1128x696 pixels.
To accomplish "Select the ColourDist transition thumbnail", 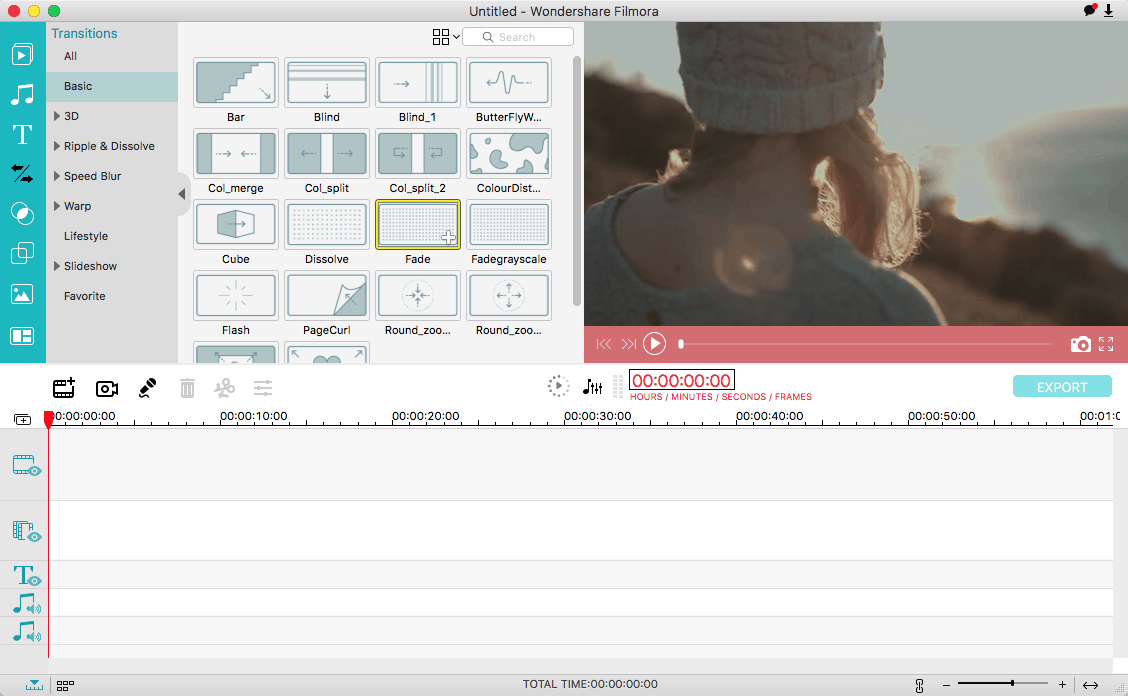I will [x=509, y=153].
